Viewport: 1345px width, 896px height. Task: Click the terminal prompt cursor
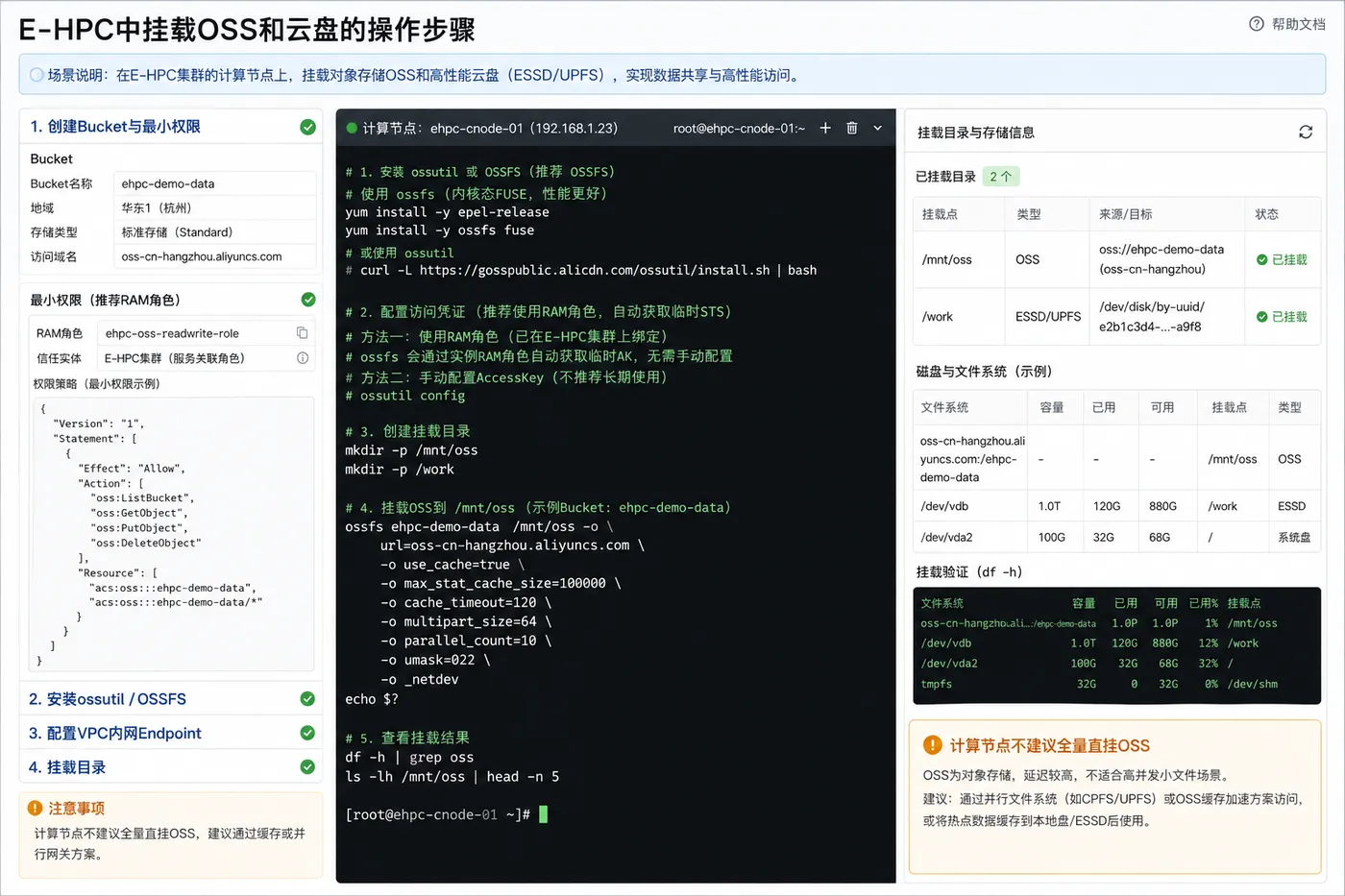click(543, 814)
